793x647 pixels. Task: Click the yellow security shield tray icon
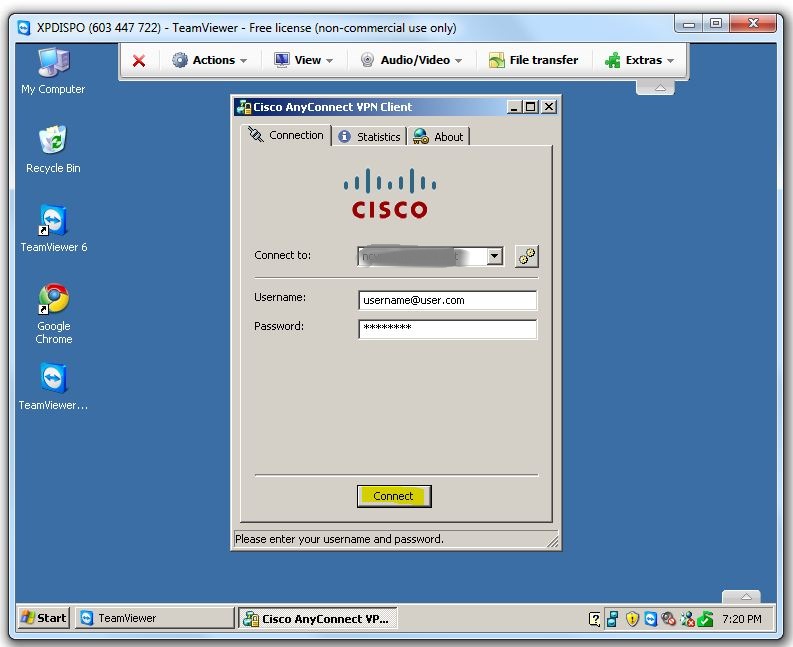tap(632, 619)
